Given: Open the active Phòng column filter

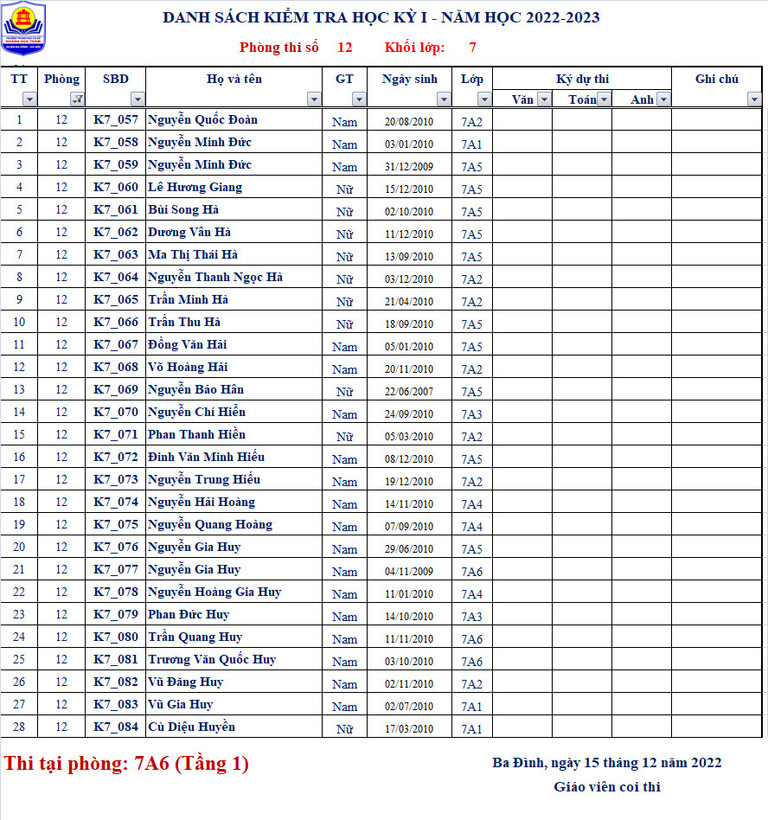Looking at the screenshot, I should tap(77, 99).
